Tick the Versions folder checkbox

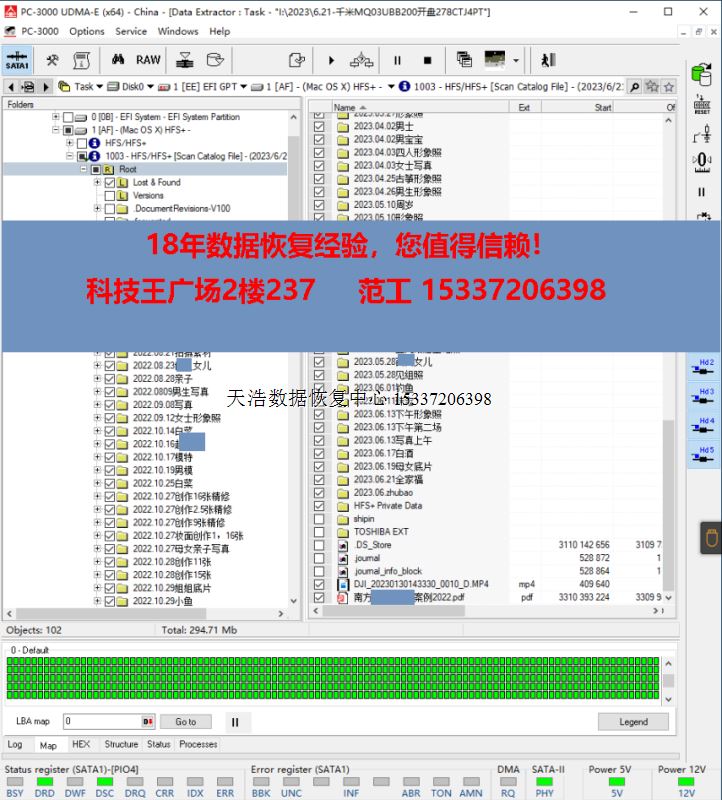tap(109, 196)
